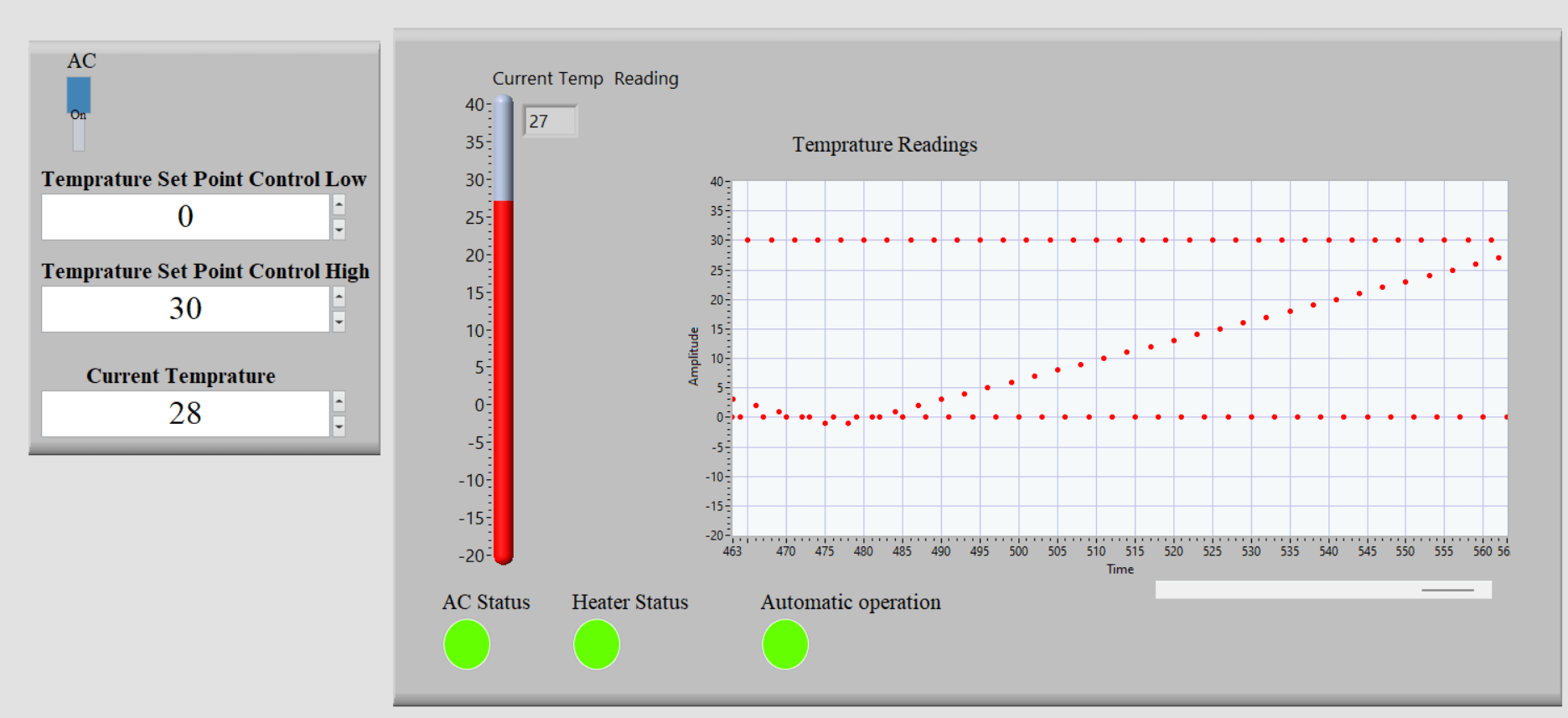Click the thermometer's red fill column
1568x718 pixels.
pyautogui.click(x=503, y=377)
